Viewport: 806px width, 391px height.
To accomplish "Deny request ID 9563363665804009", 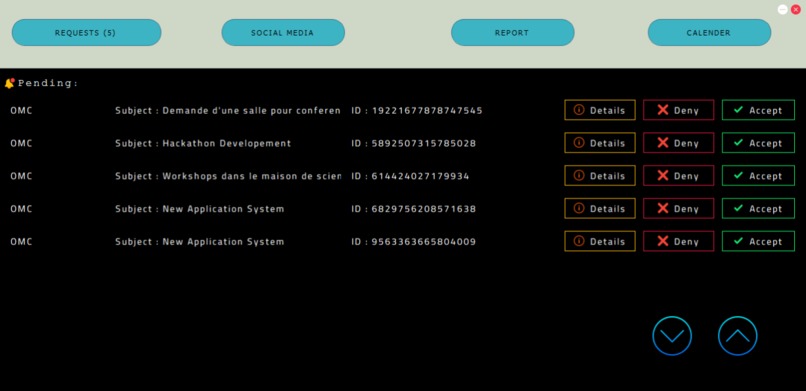I will tap(679, 241).
